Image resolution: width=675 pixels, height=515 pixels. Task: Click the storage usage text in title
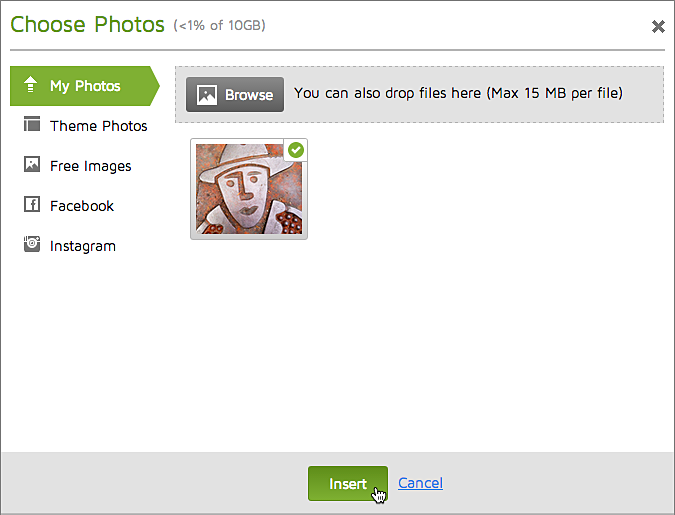pyautogui.click(x=220, y=25)
